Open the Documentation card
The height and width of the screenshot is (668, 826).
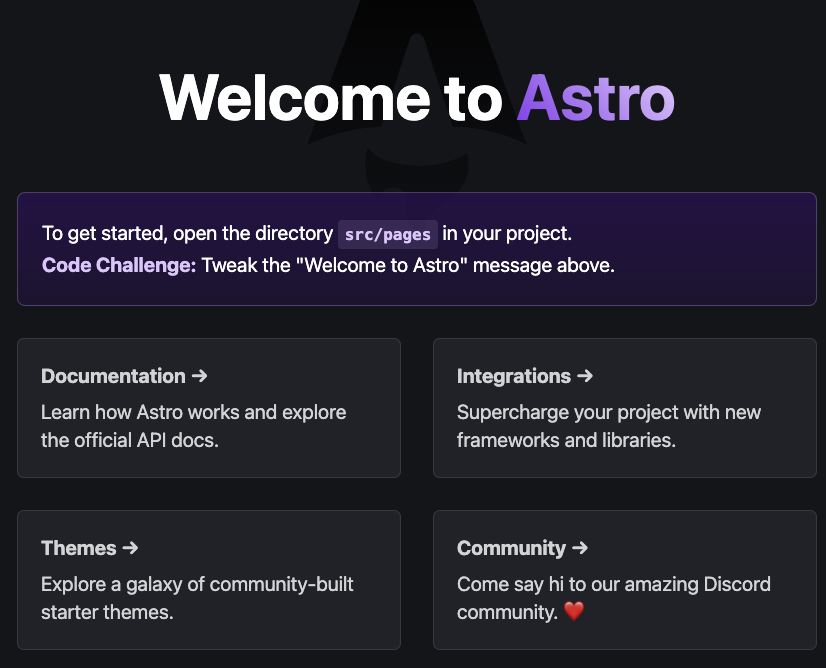pos(208,408)
